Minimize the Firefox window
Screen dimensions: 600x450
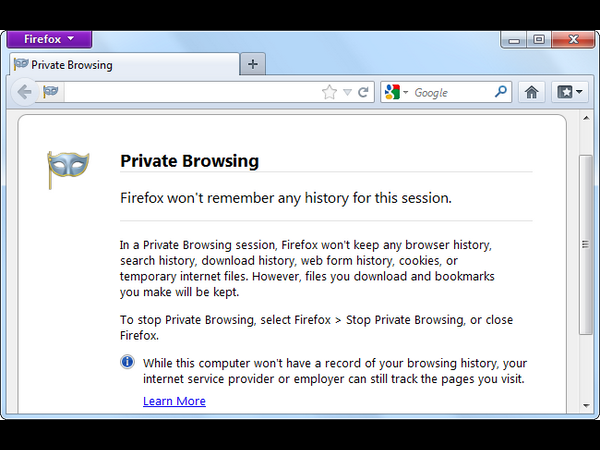coord(514,39)
